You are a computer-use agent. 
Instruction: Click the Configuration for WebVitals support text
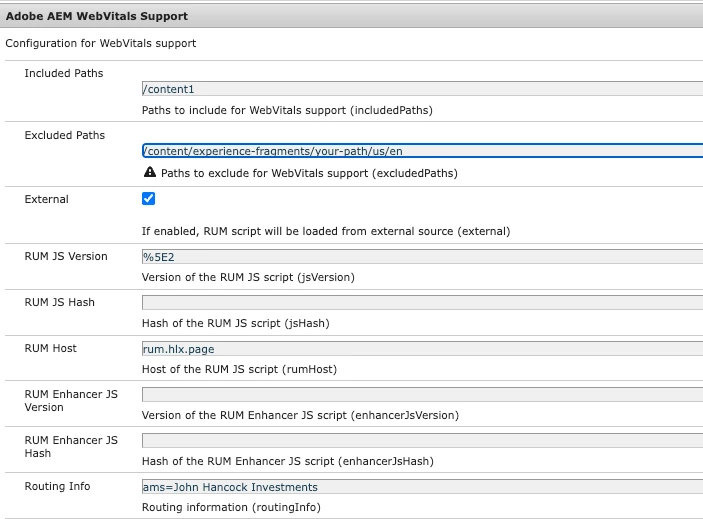point(100,43)
